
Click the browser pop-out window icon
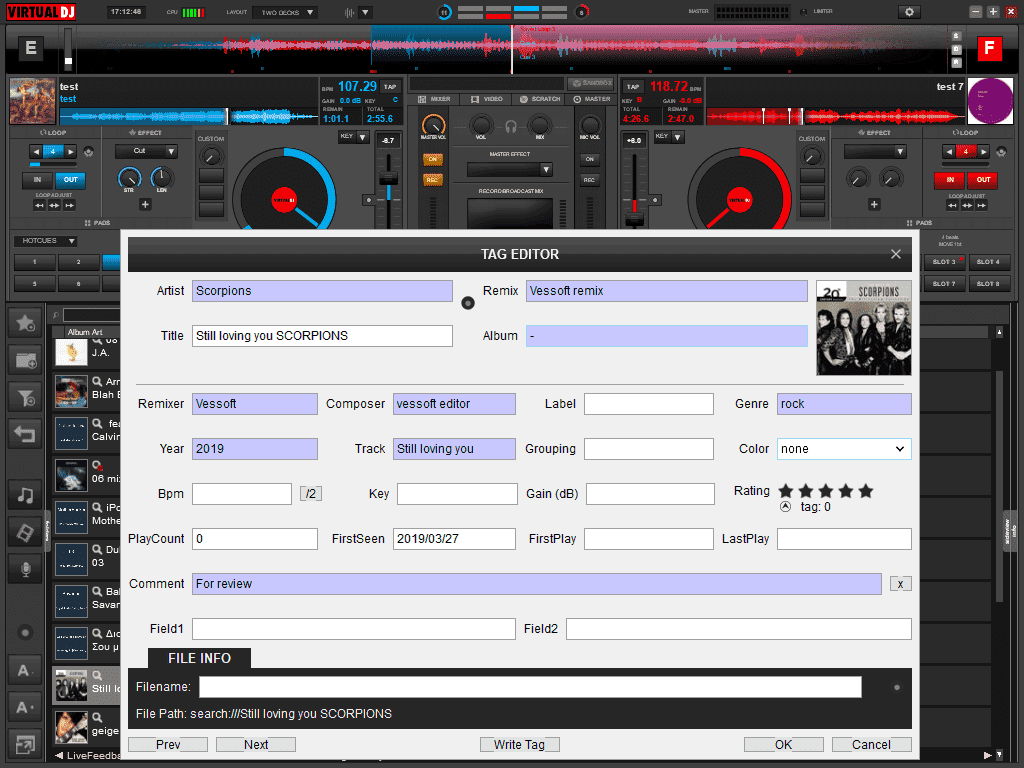(x=25, y=744)
